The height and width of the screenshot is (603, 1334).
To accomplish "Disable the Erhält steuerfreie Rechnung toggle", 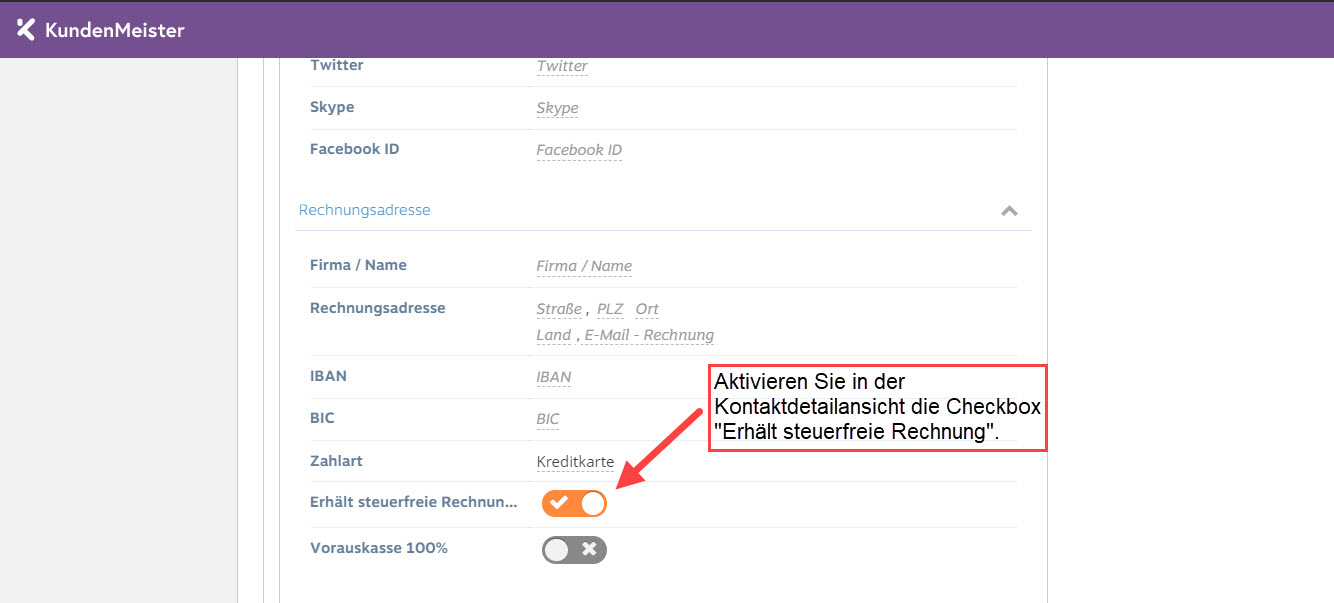I will coord(574,503).
